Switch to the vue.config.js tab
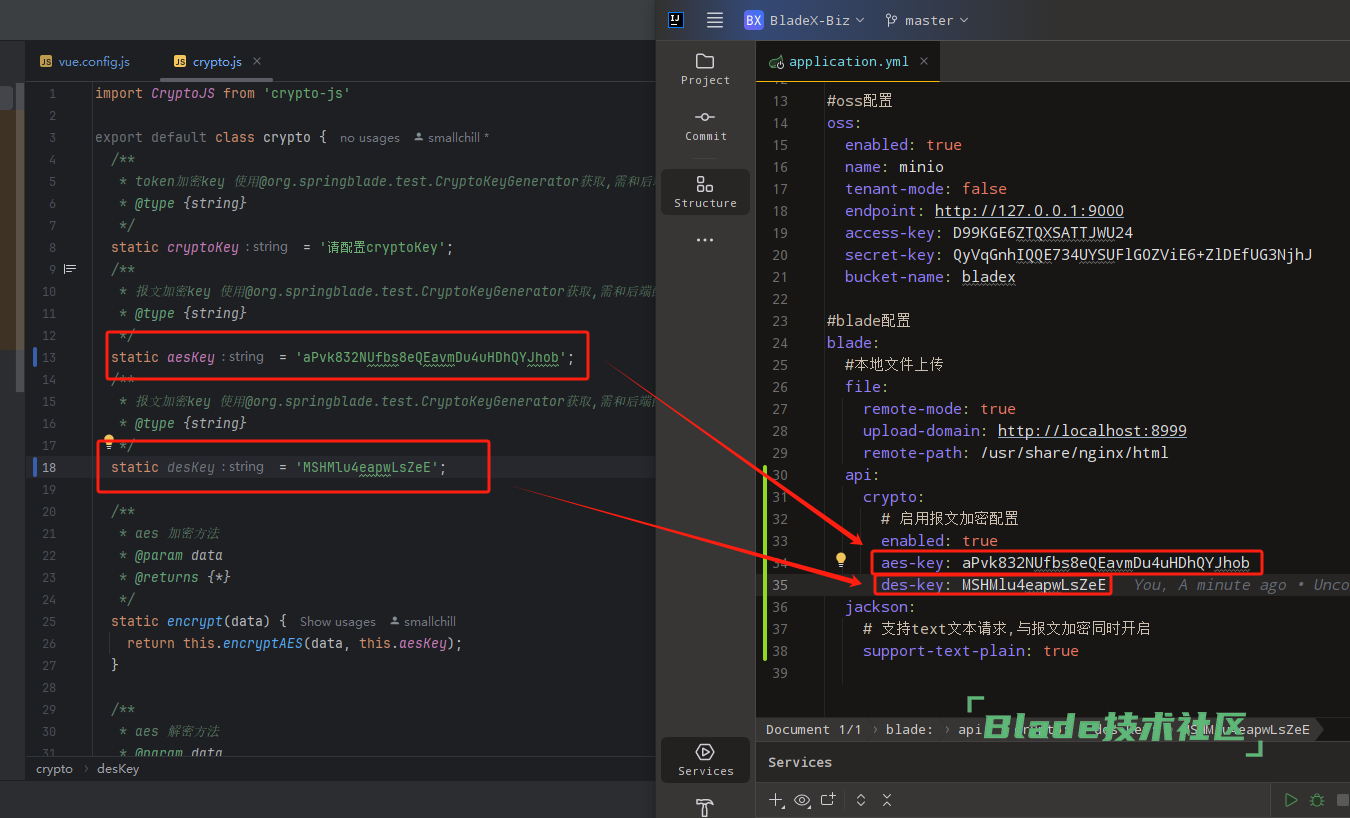 point(85,61)
